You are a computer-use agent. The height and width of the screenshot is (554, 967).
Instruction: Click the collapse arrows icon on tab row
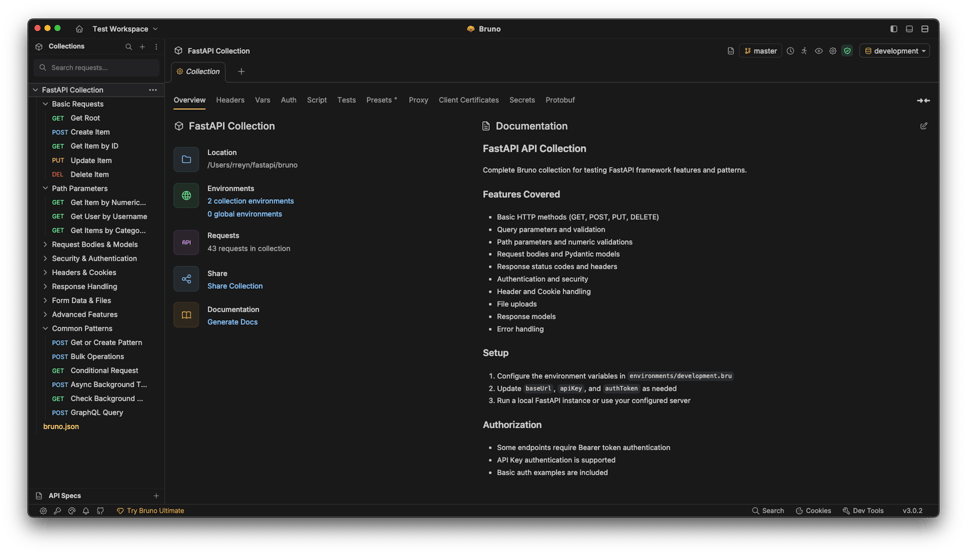[x=923, y=101]
